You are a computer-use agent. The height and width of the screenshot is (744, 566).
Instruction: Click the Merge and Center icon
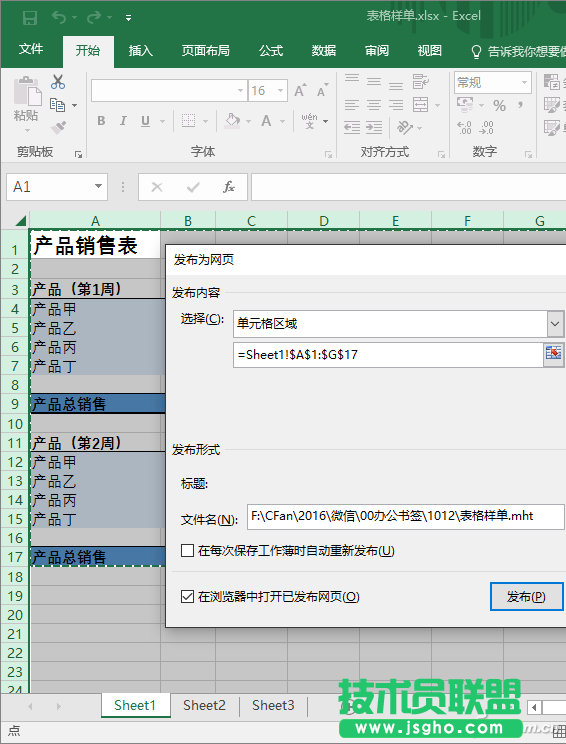coord(420,104)
